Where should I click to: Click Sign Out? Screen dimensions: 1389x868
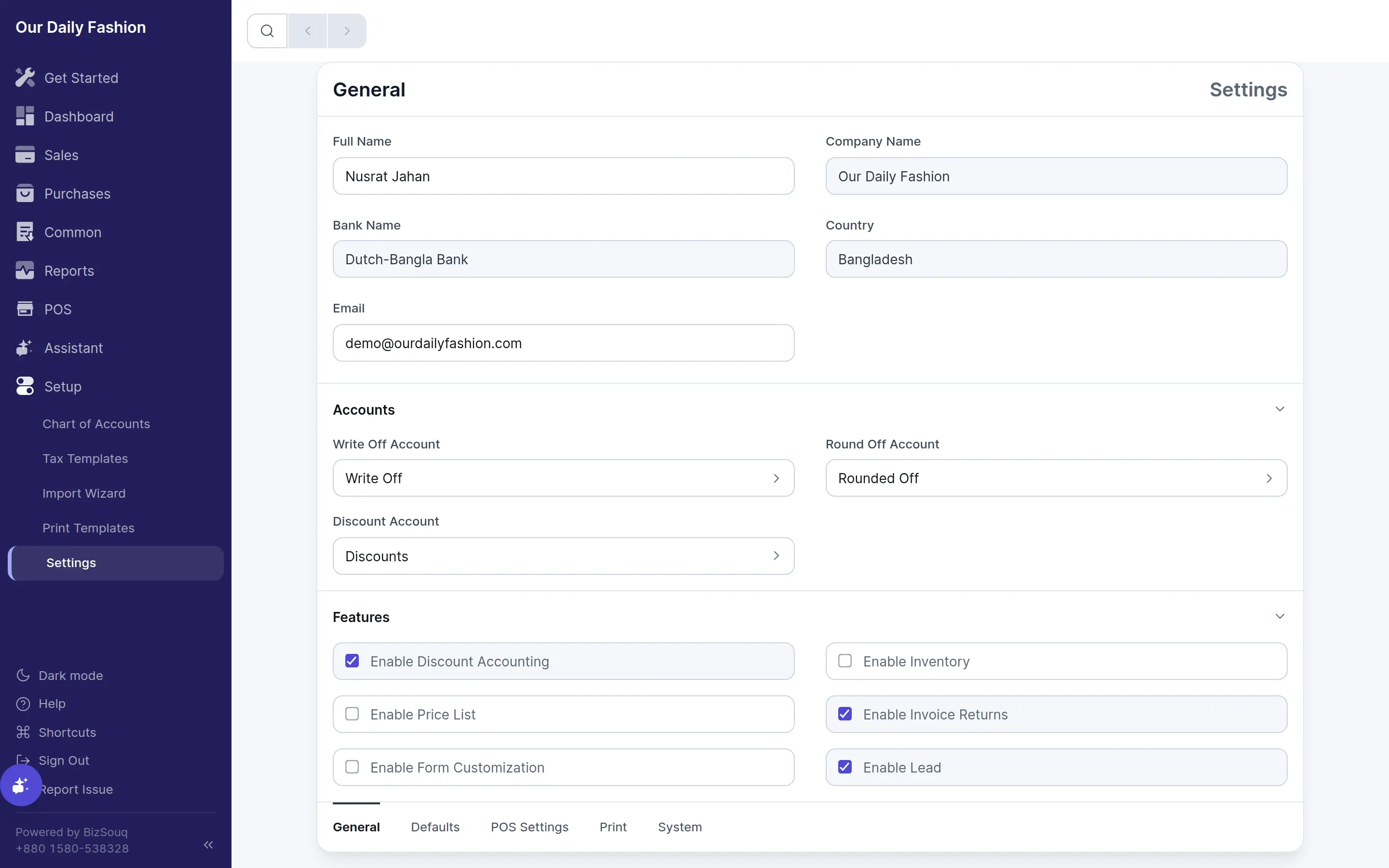(x=64, y=760)
